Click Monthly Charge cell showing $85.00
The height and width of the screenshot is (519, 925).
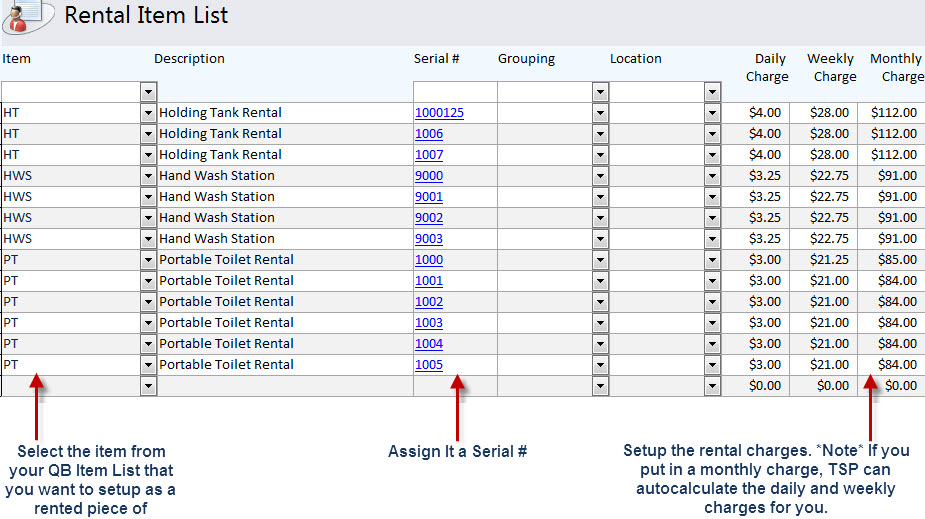(x=891, y=260)
